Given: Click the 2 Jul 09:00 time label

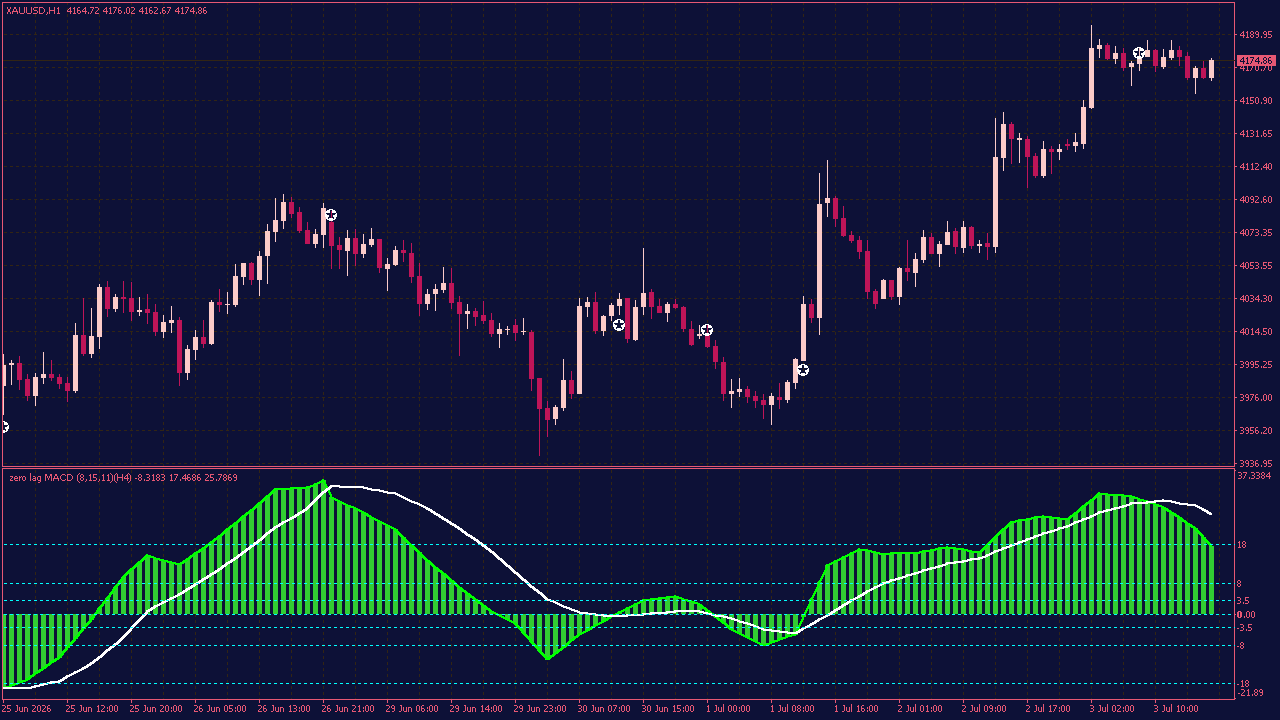Looking at the screenshot, I should [x=984, y=709].
